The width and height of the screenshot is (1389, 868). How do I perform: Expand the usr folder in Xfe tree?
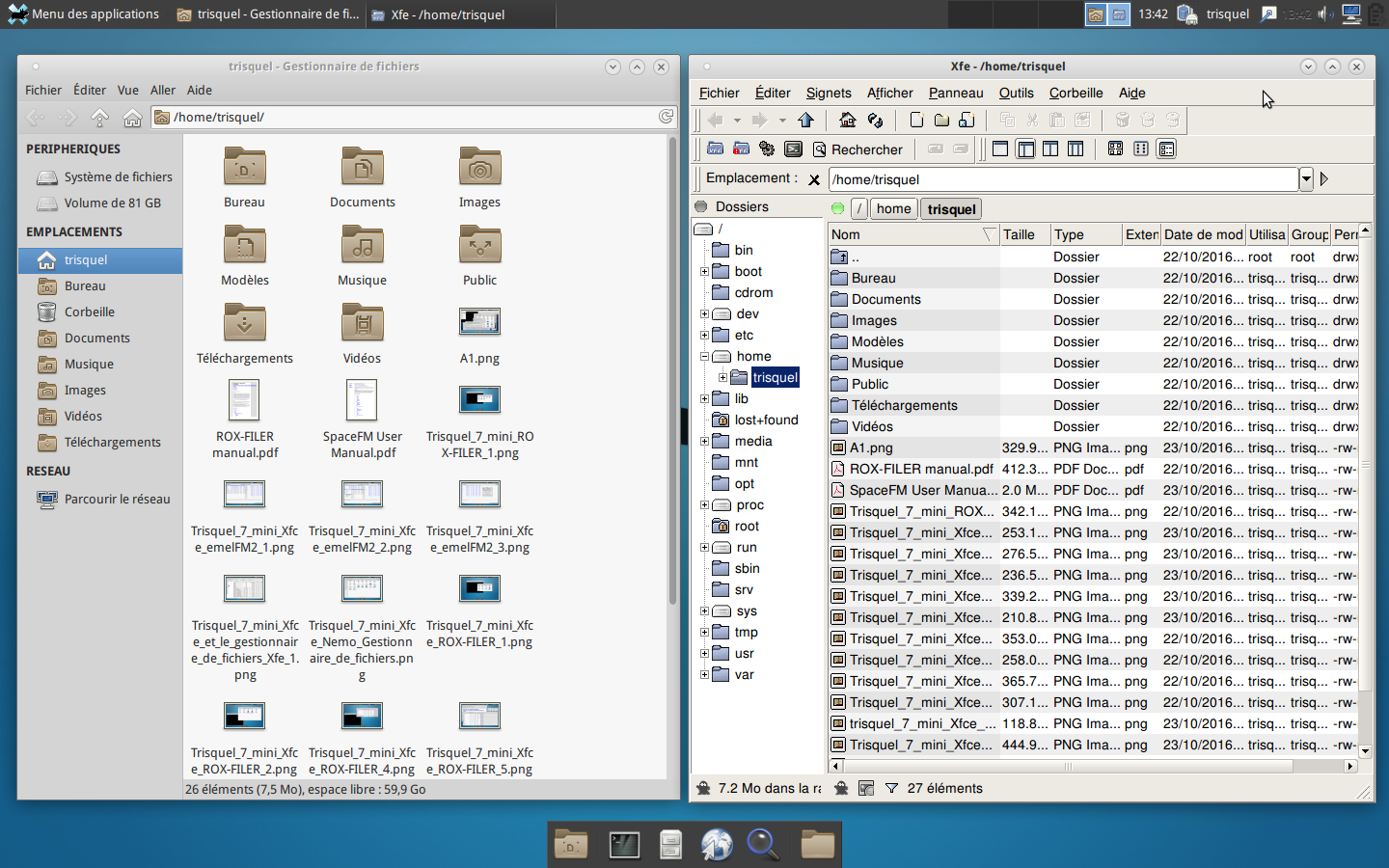(704, 654)
